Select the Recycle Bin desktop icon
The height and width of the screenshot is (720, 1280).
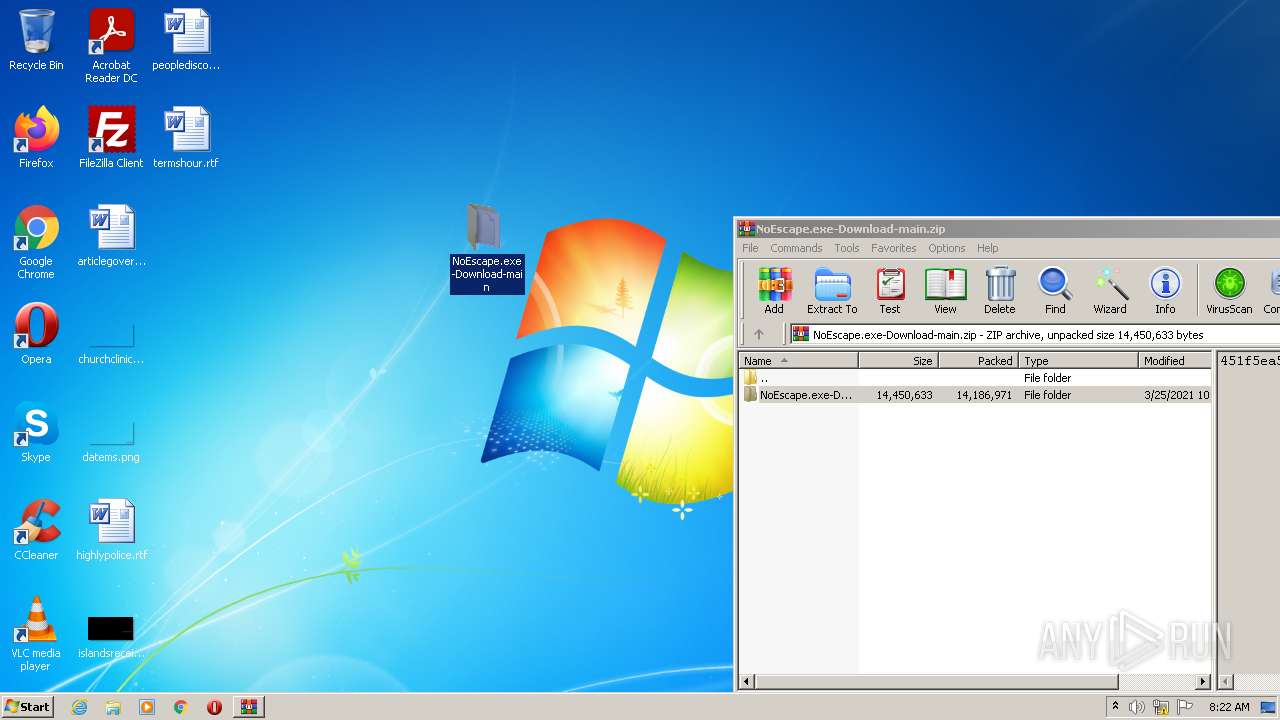(36, 40)
